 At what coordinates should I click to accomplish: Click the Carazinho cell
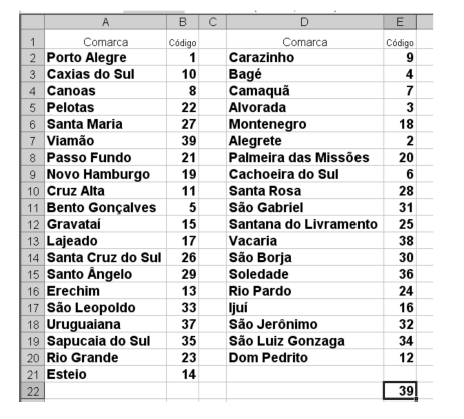tap(305, 57)
